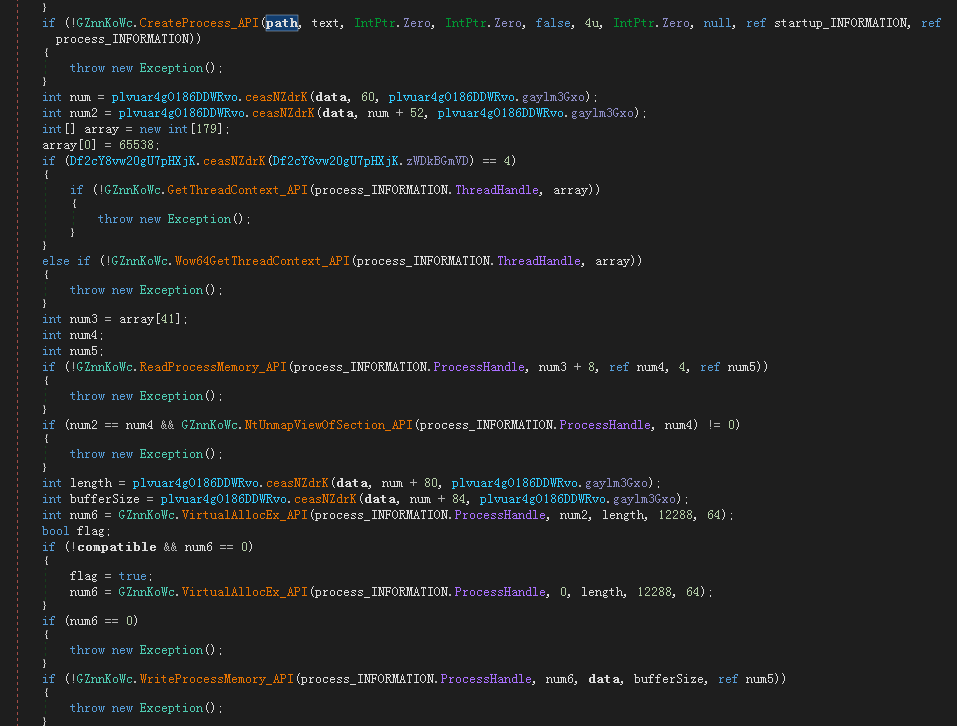Click the 'num2 == num4' comparison
Screen dimensions: 957x726
[112, 425]
